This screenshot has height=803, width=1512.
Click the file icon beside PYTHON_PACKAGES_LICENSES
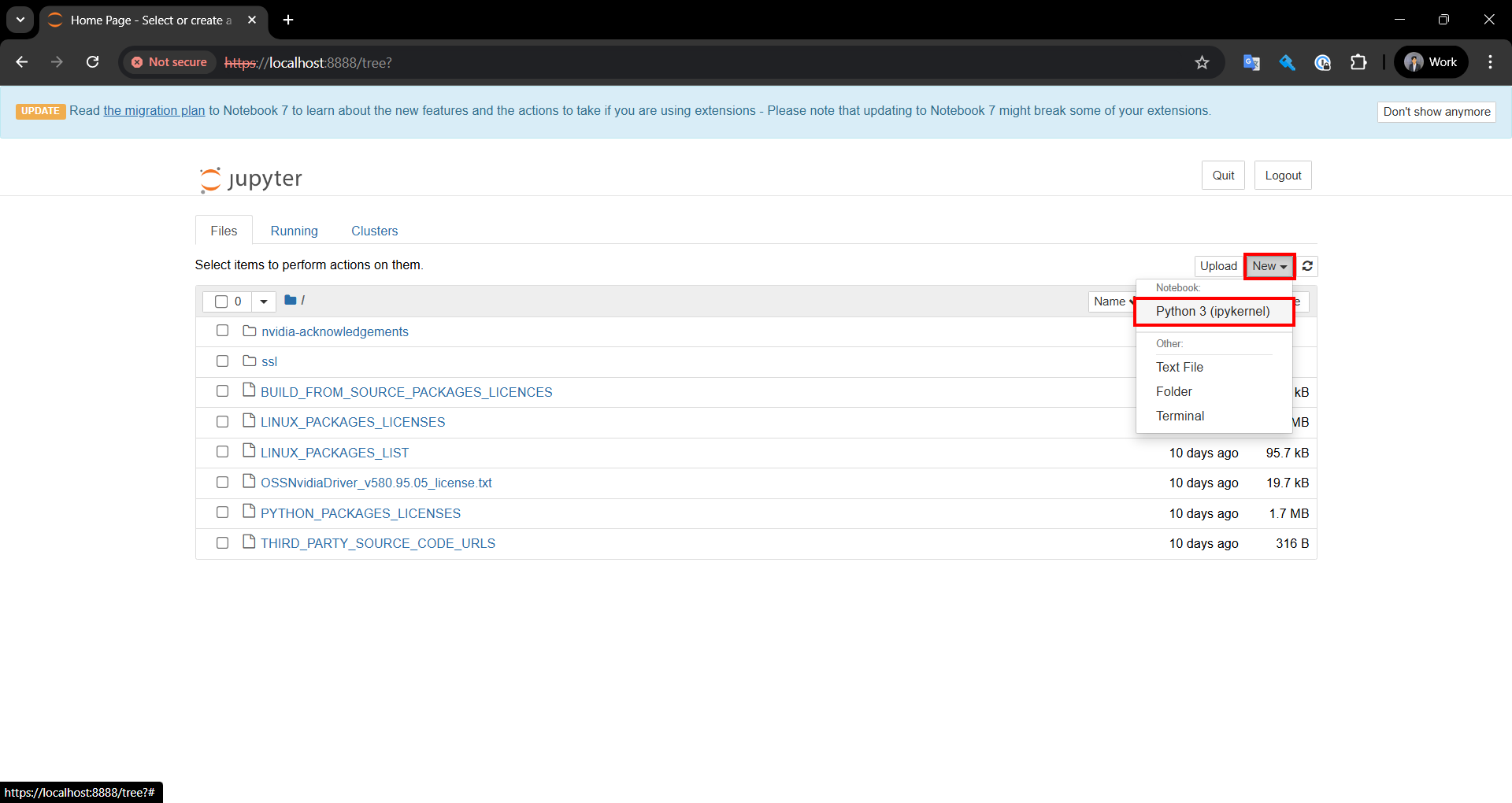[x=250, y=512]
